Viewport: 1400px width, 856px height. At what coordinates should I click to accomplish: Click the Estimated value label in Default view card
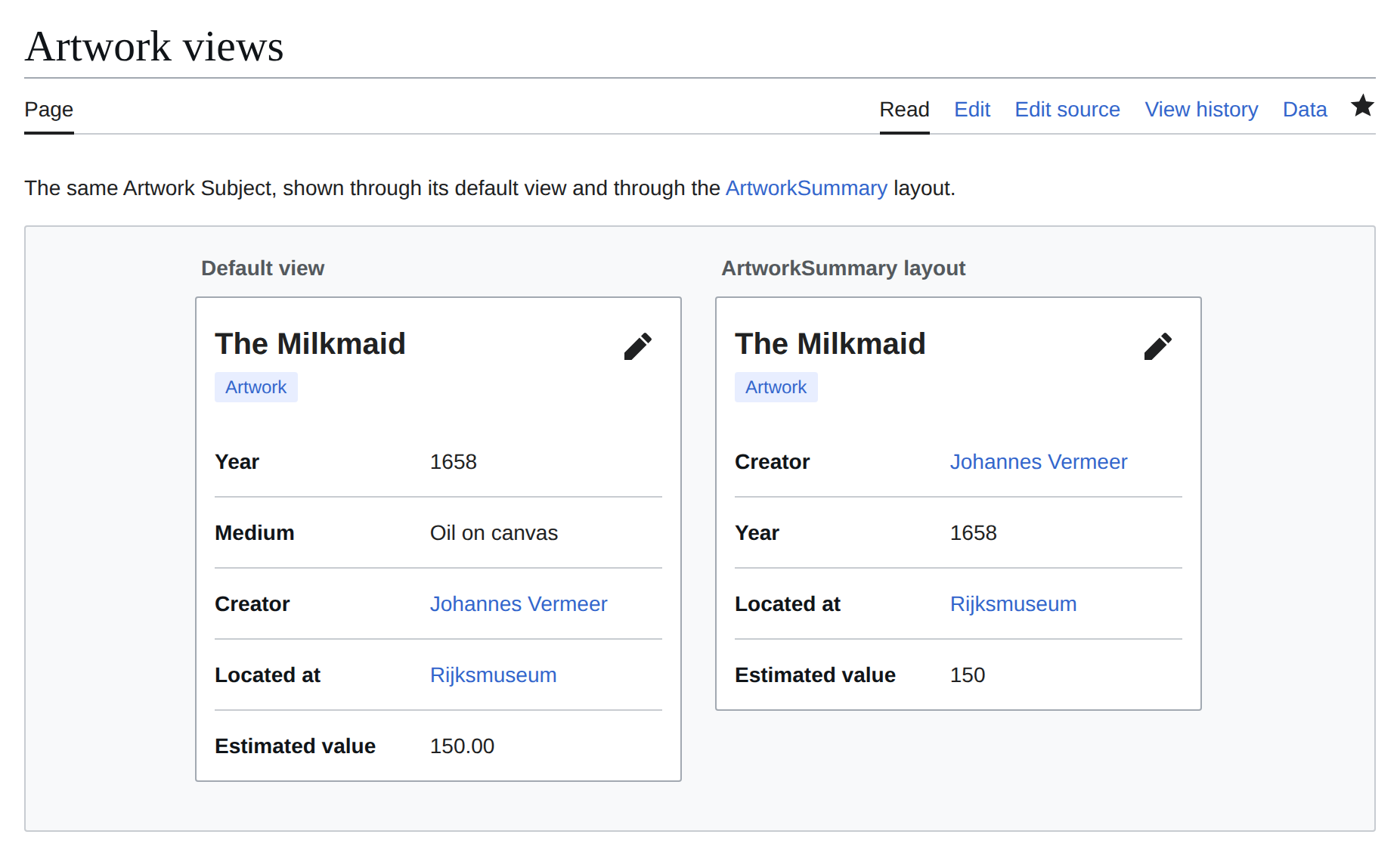point(295,746)
